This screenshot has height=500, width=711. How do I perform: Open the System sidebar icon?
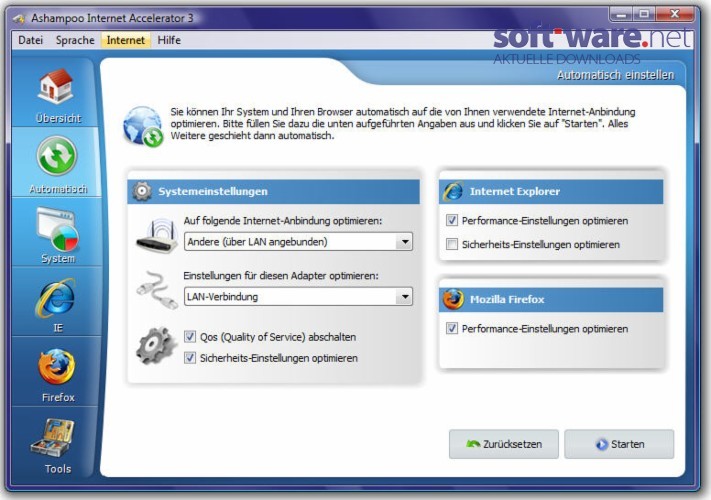pyautogui.click(x=58, y=229)
